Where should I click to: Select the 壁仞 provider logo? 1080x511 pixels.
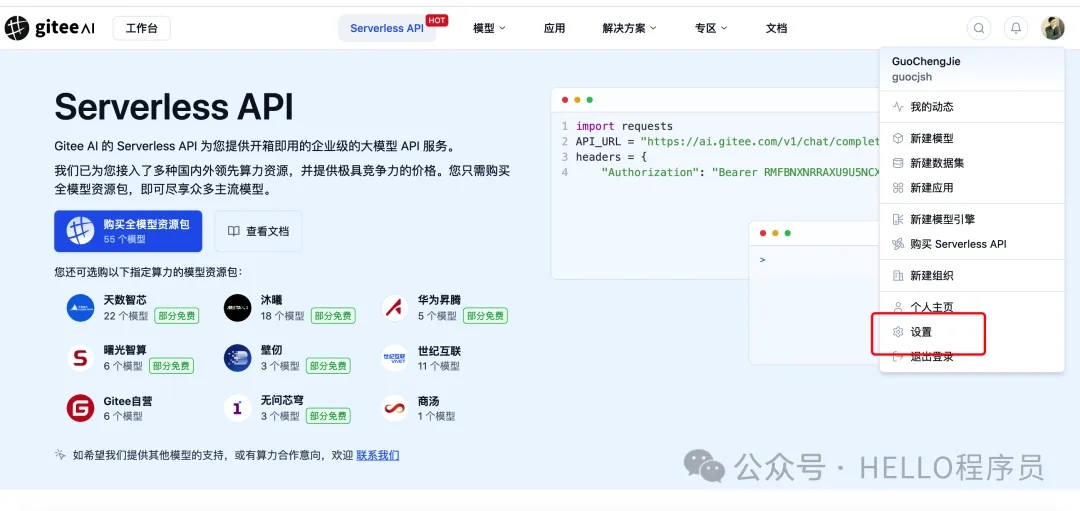238,358
